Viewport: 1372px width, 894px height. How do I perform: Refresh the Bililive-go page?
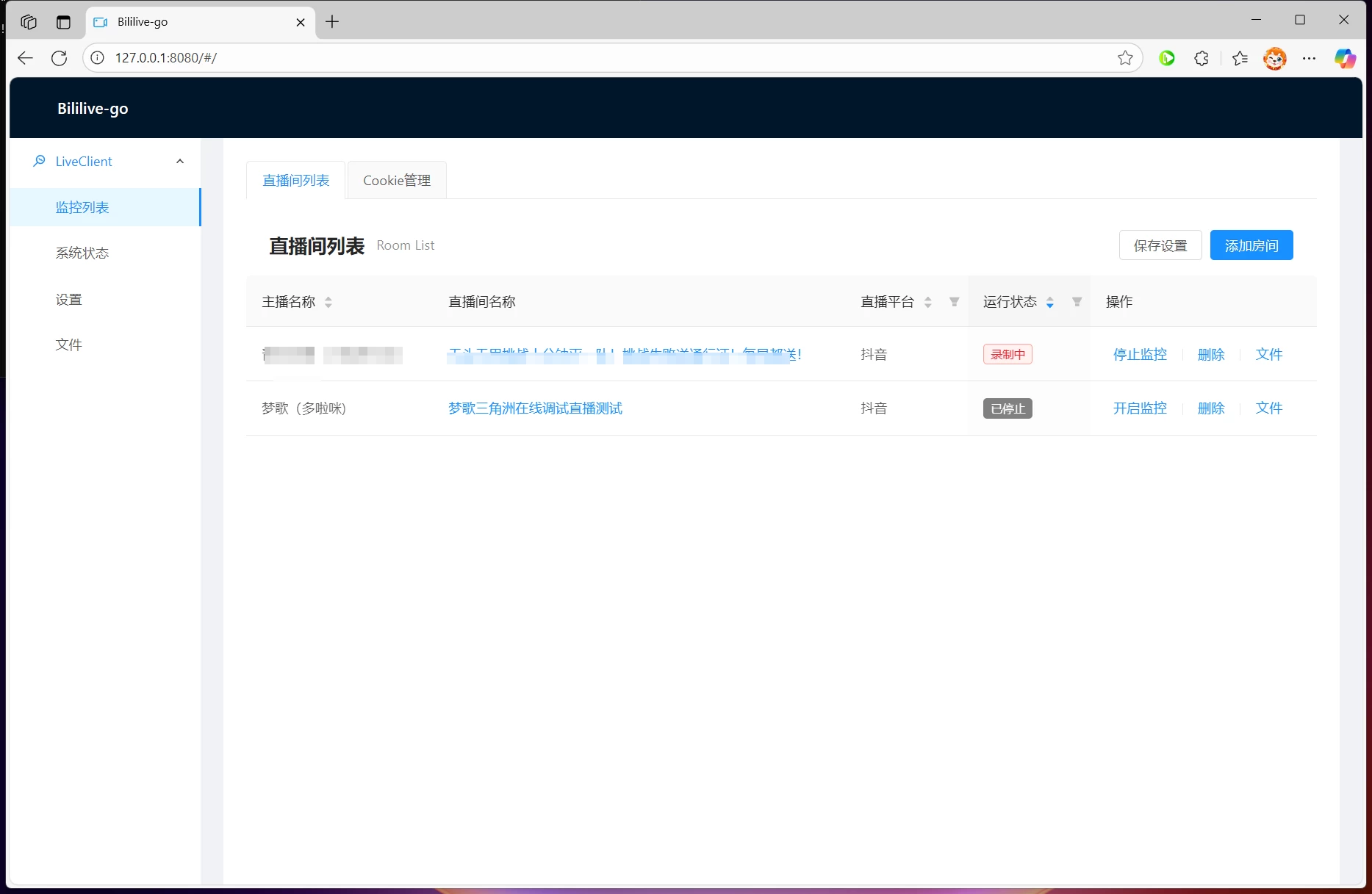[59, 58]
